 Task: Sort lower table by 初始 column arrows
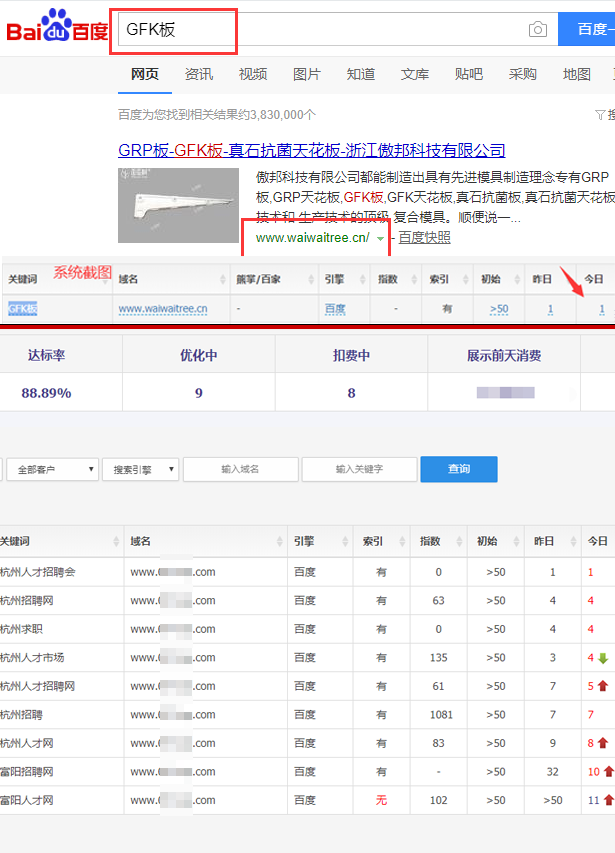pos(517,541)
